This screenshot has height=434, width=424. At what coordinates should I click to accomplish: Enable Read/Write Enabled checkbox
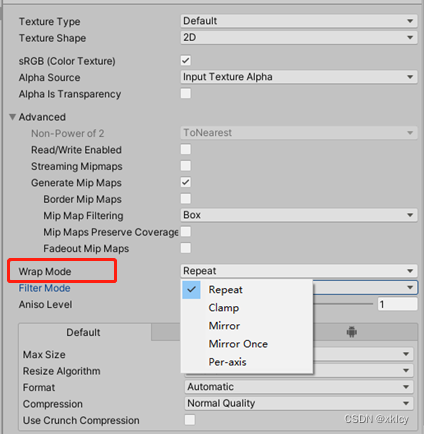click(x=186, y=149)
